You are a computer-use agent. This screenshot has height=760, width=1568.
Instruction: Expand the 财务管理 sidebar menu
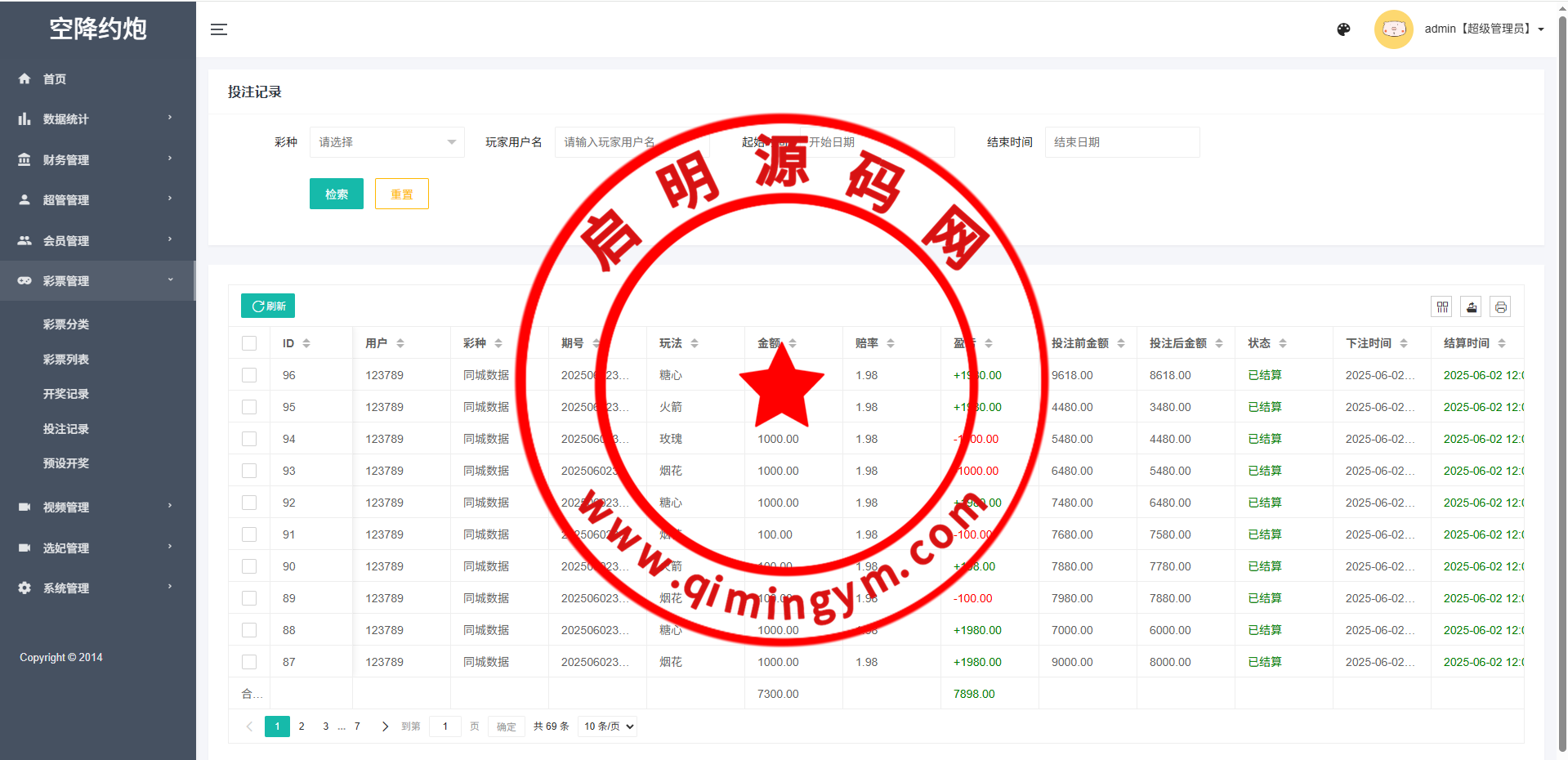pos(97,159)
